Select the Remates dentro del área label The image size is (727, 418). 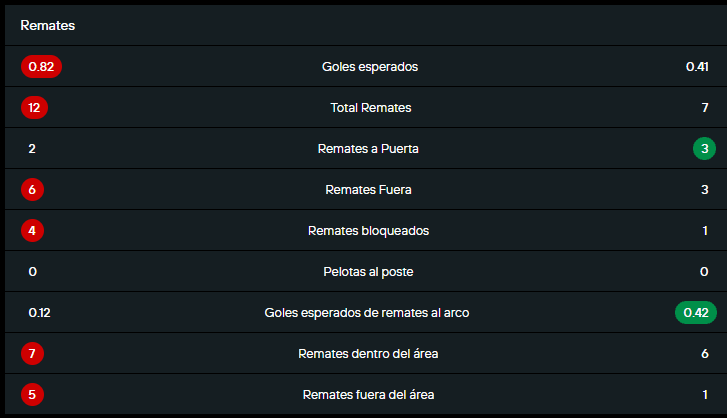click(x=368, y=354)
